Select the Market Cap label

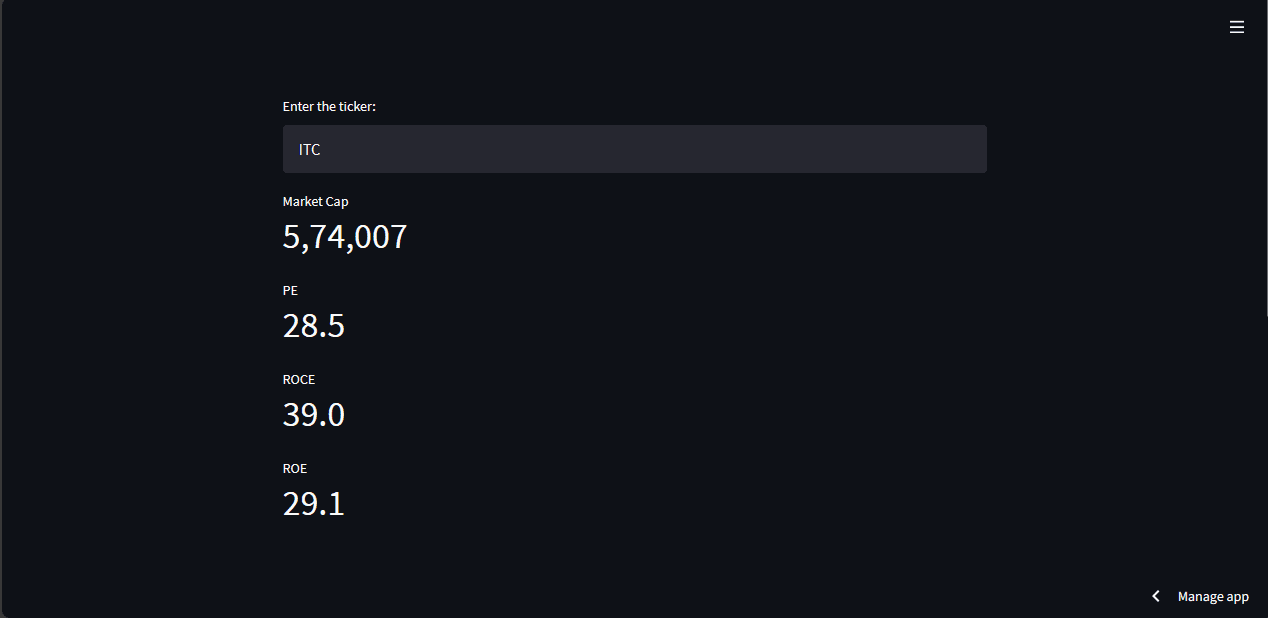[x=315, y=201]
